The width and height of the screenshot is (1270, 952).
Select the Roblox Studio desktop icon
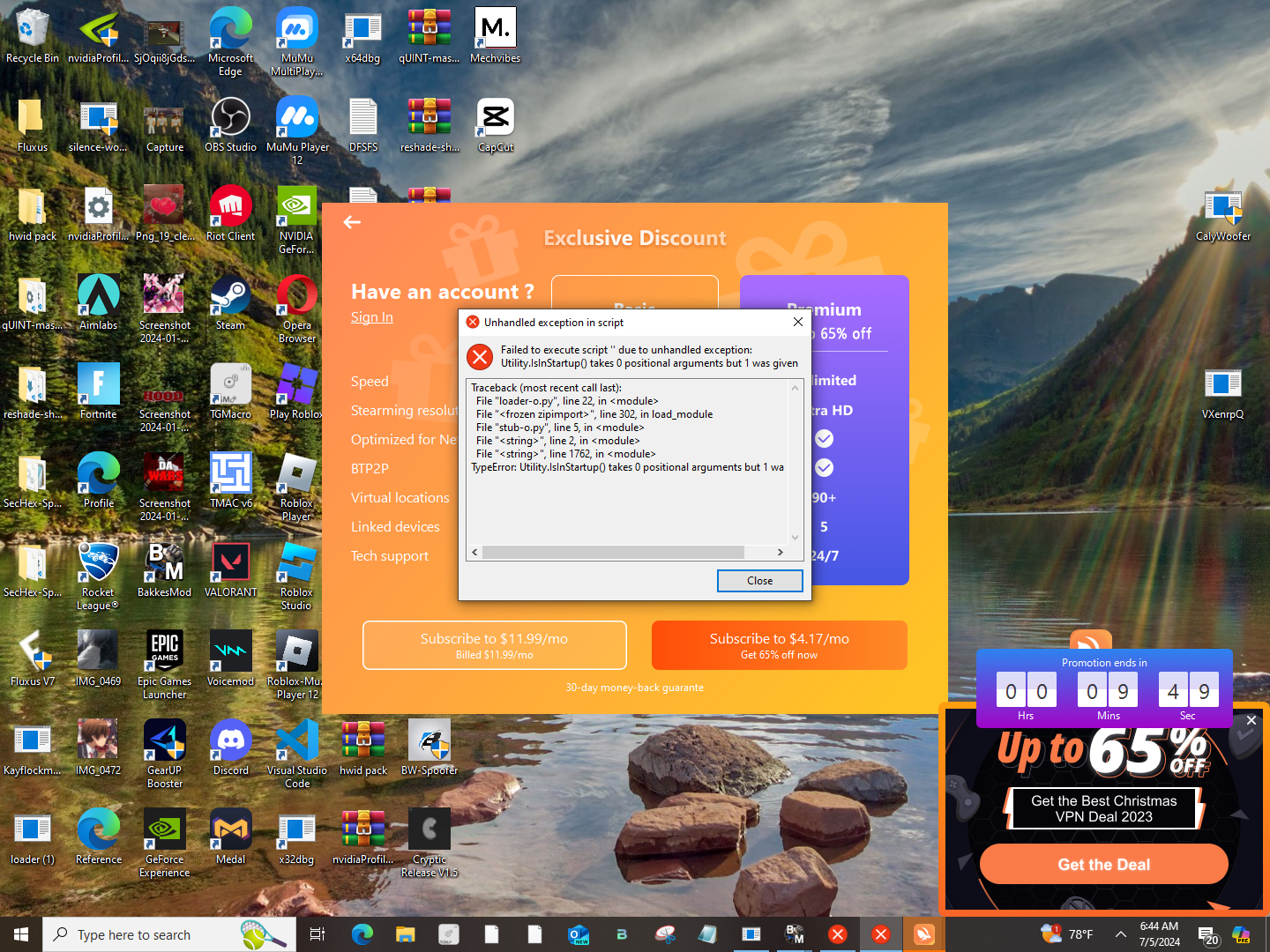296,576
